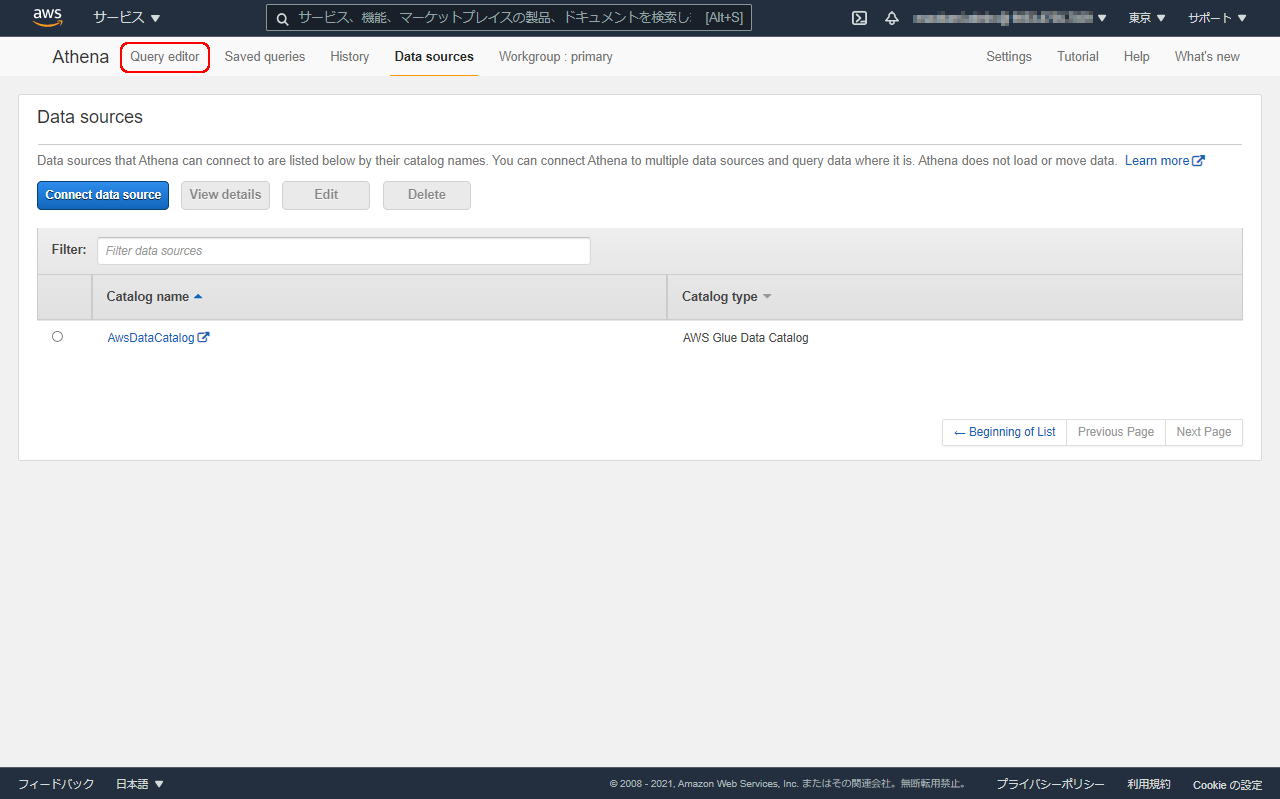Screen dimensions: 1280x799
Task: Open the notifications bell icon
Action: [x=892, y=18]
